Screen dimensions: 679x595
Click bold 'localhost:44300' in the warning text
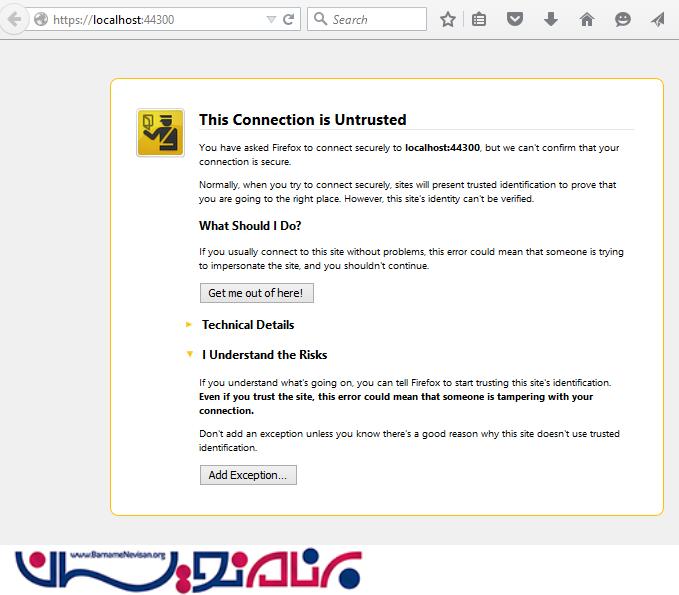click(442, 148)
